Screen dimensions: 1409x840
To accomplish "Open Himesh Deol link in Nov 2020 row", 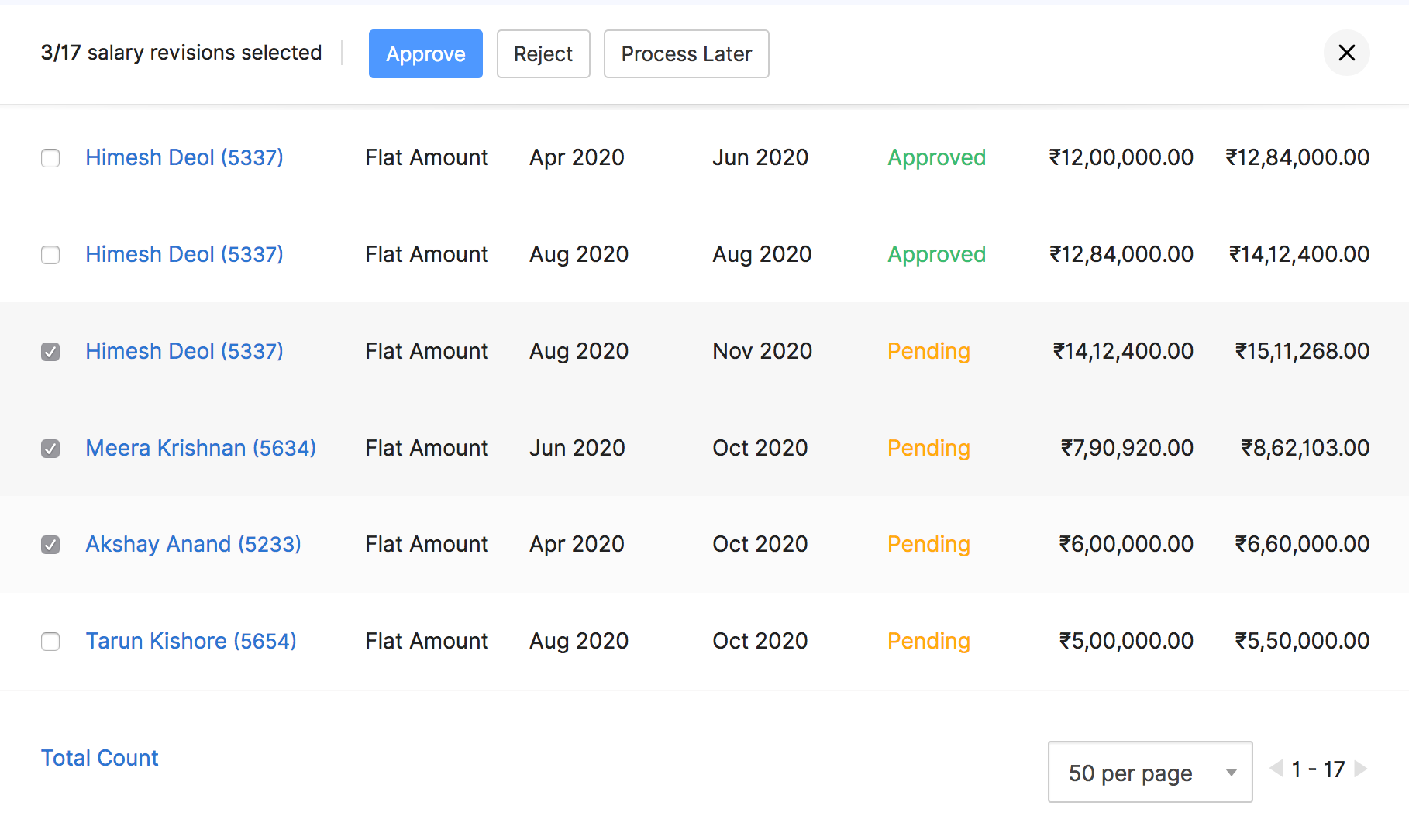I will click(184, 351).
